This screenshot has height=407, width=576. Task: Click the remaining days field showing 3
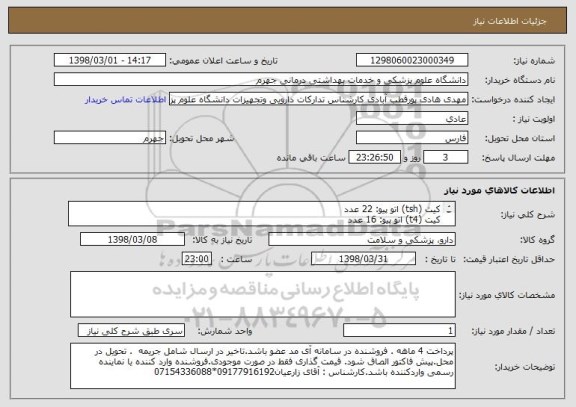[x=446, y=158]
